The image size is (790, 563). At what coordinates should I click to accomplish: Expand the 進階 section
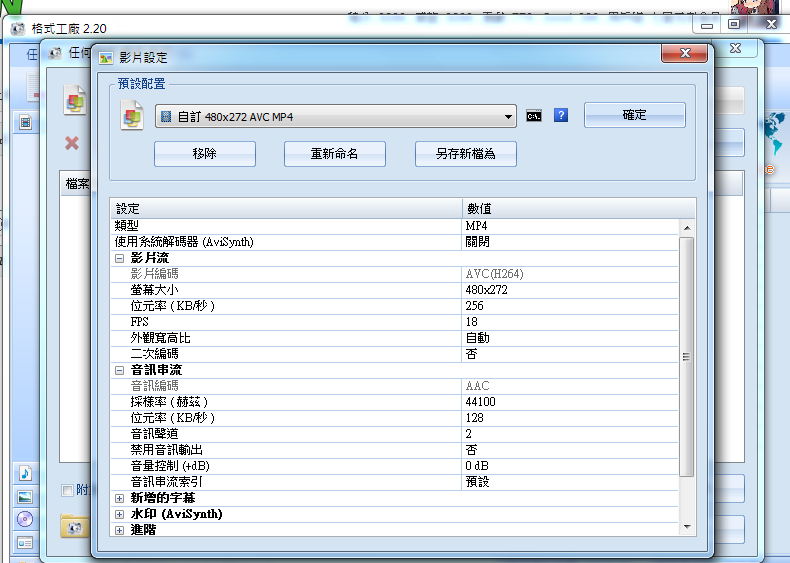coord(120,530)
